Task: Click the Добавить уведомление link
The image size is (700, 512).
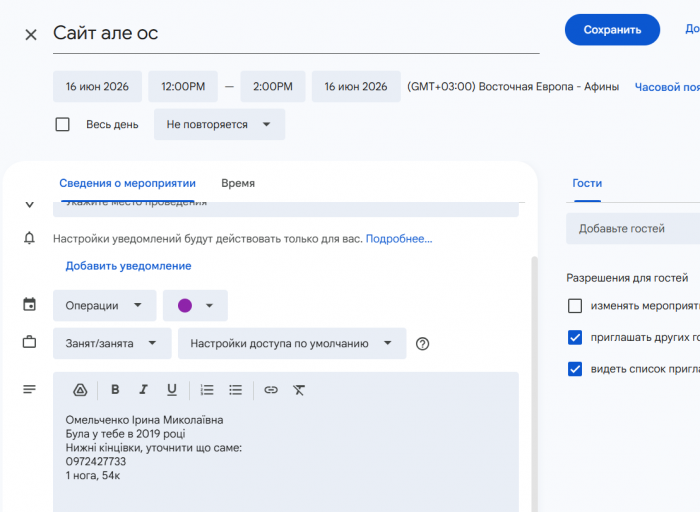Action: pos(128,266)
